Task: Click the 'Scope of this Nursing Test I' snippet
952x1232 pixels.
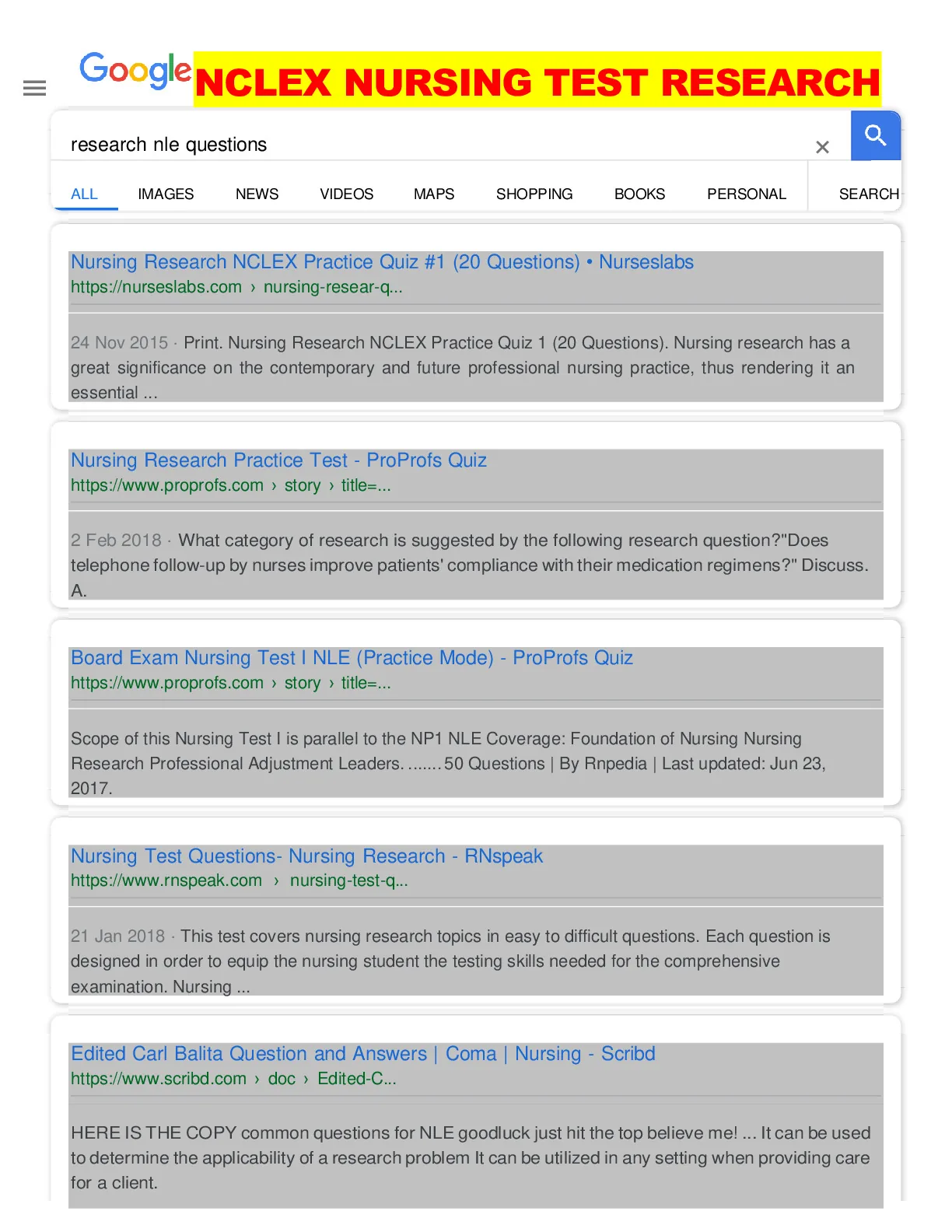Action: click(448, 764)
